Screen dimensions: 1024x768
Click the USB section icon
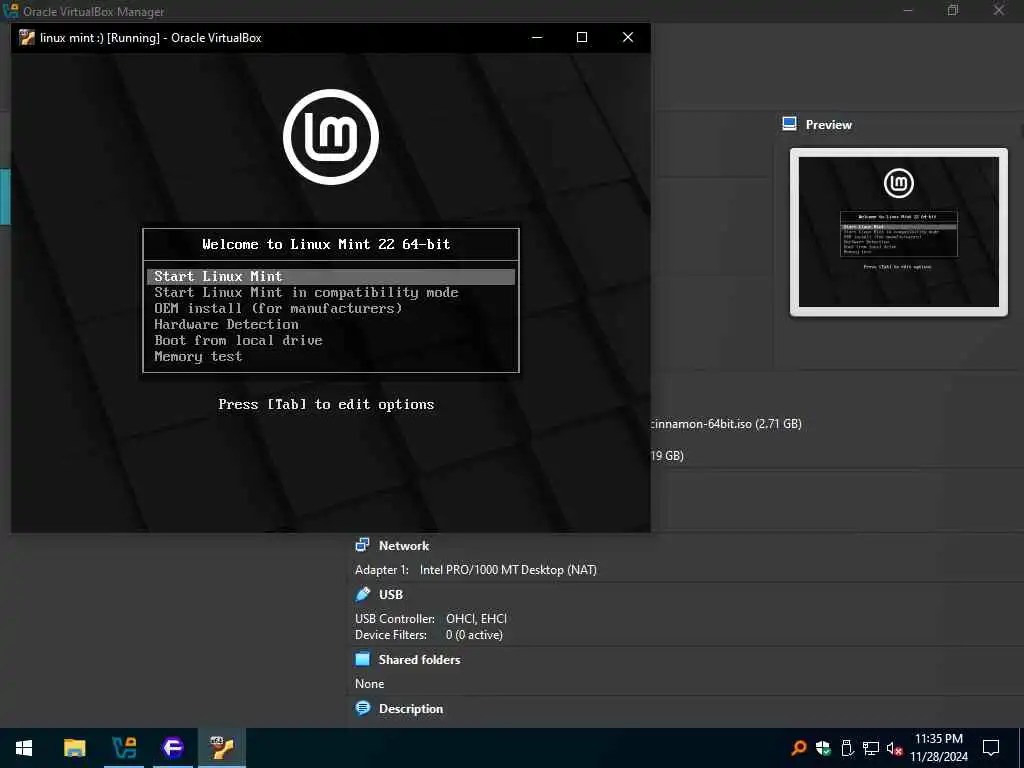pyautogui.click(x=362, y=594)
